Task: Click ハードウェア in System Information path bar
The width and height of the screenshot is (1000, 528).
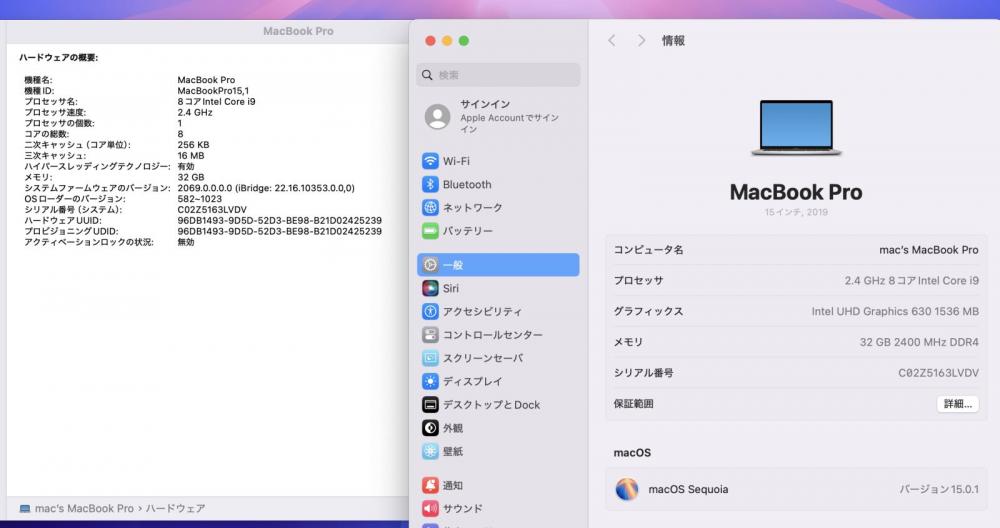Action: [x=175, y=508]
